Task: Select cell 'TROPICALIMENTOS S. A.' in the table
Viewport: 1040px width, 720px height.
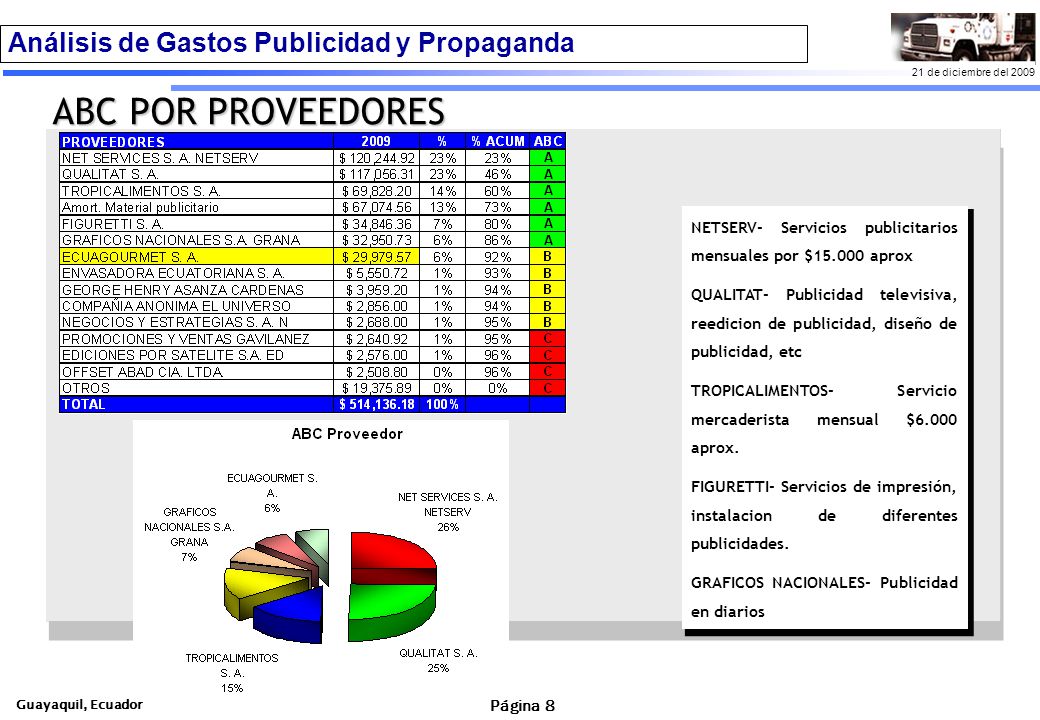Action: [x=196, y=191]
